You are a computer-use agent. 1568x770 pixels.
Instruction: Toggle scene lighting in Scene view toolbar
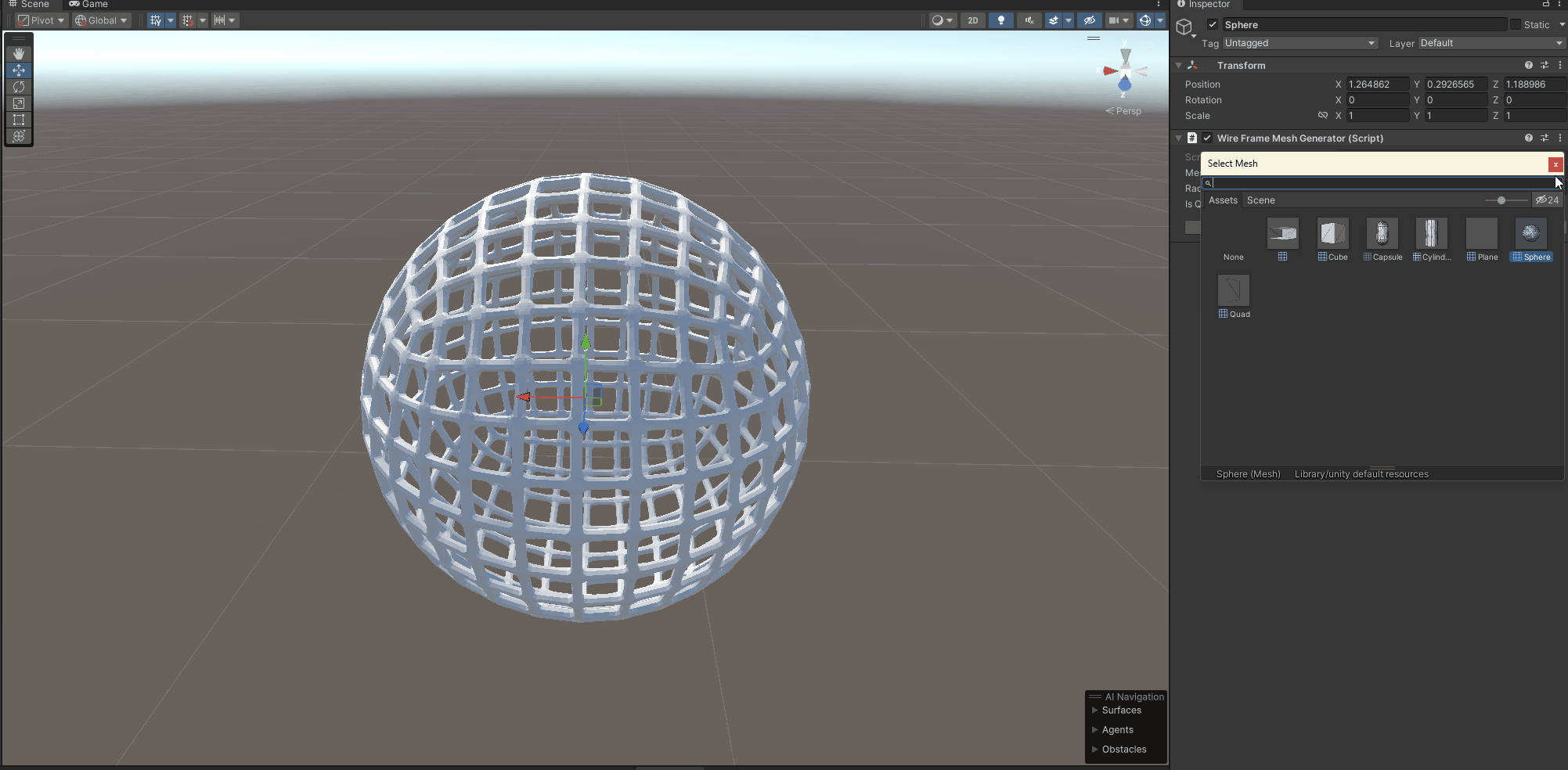1000,20
